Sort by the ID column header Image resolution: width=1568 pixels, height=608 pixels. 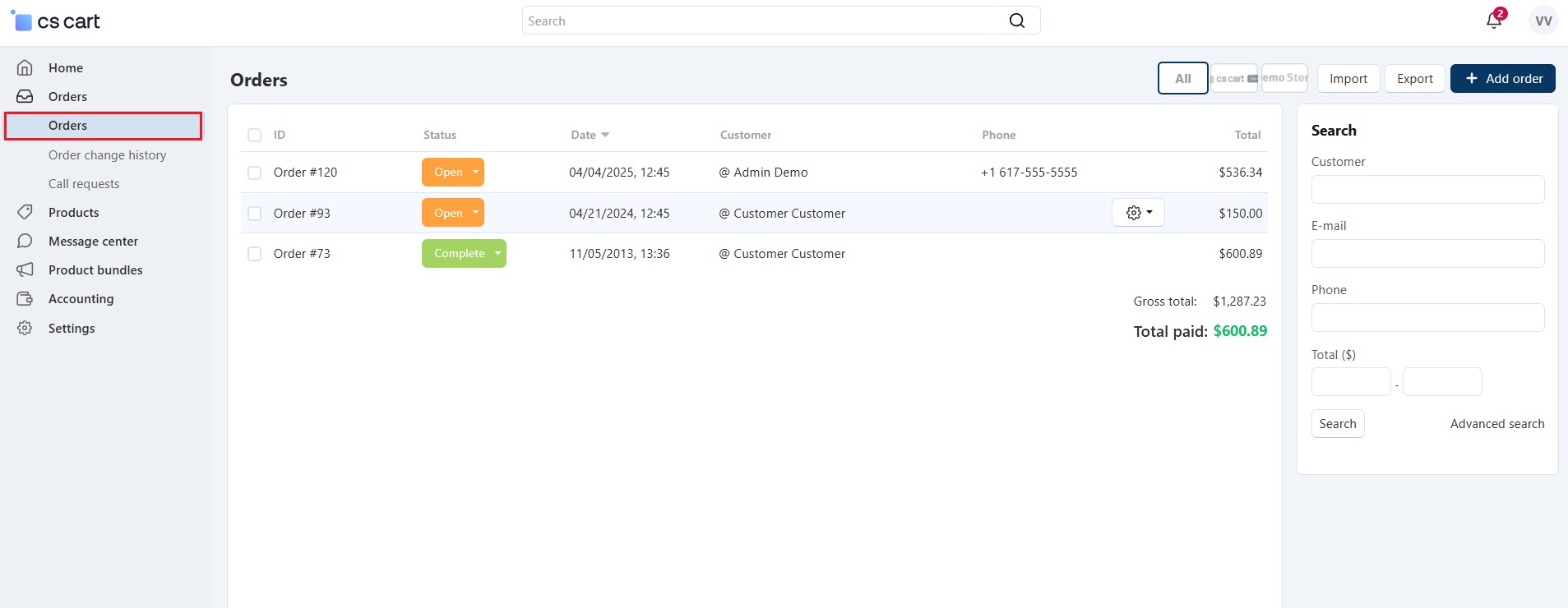tap(280, 135)
